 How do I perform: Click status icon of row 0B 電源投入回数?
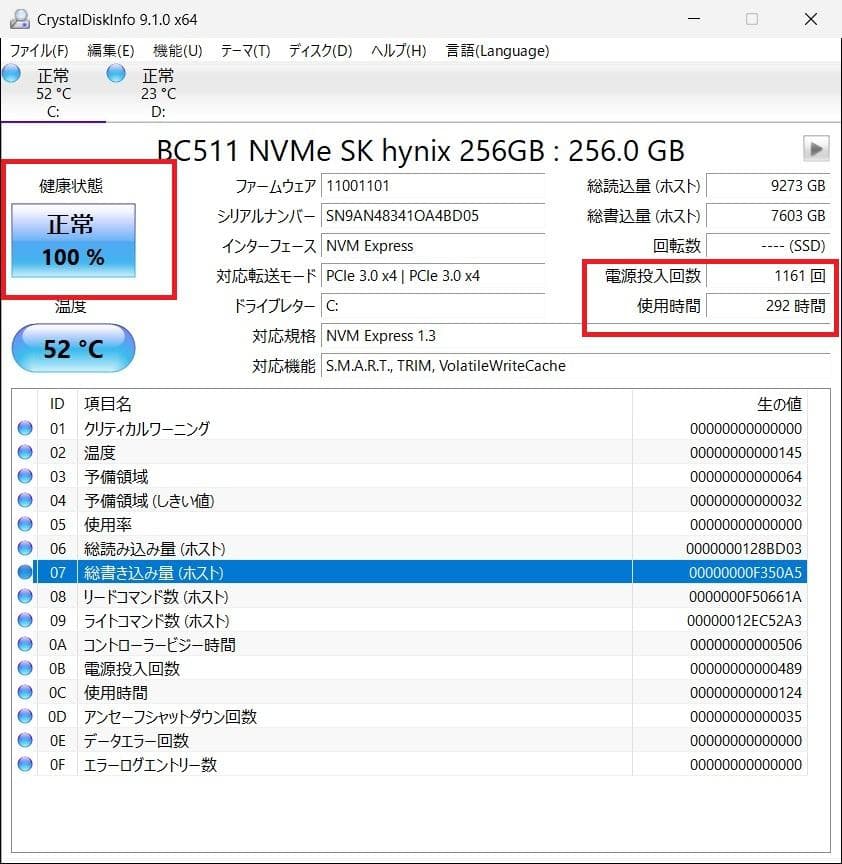[25, 668]
